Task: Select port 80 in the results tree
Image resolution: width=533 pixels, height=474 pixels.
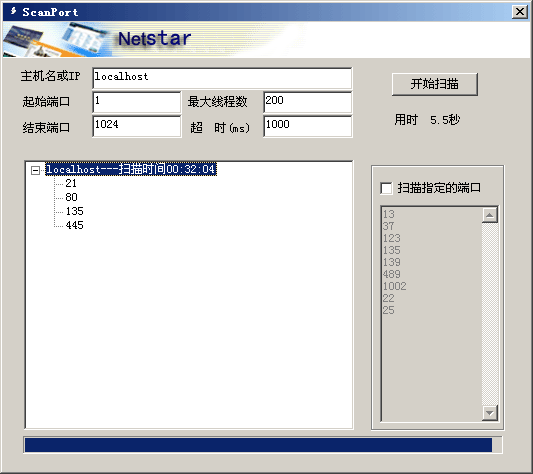Action: 71,197
